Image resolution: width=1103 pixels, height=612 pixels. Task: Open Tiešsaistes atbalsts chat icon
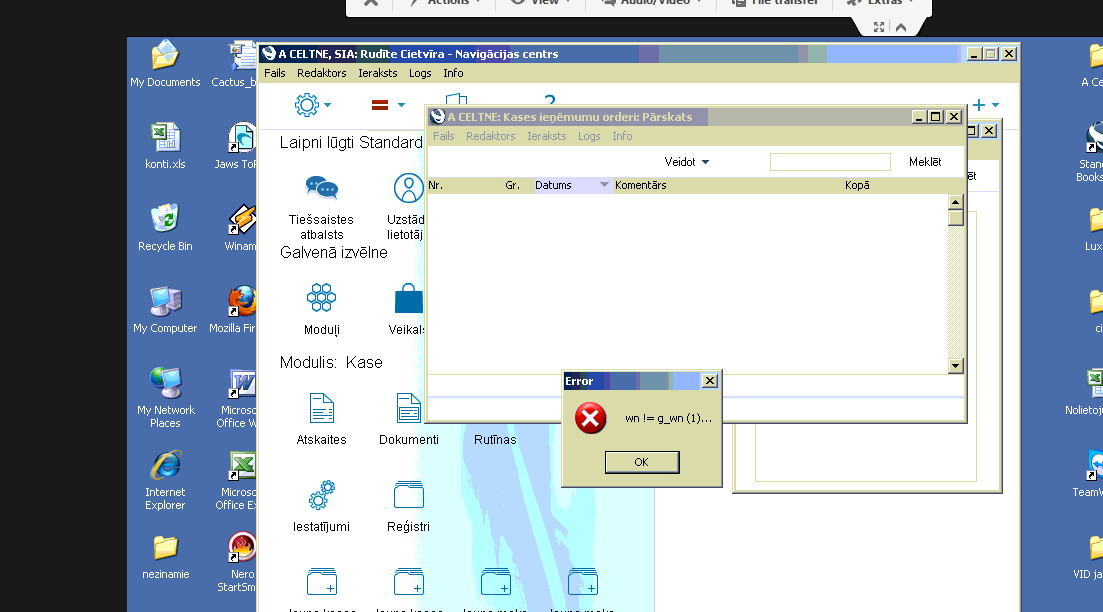[321, 188]
